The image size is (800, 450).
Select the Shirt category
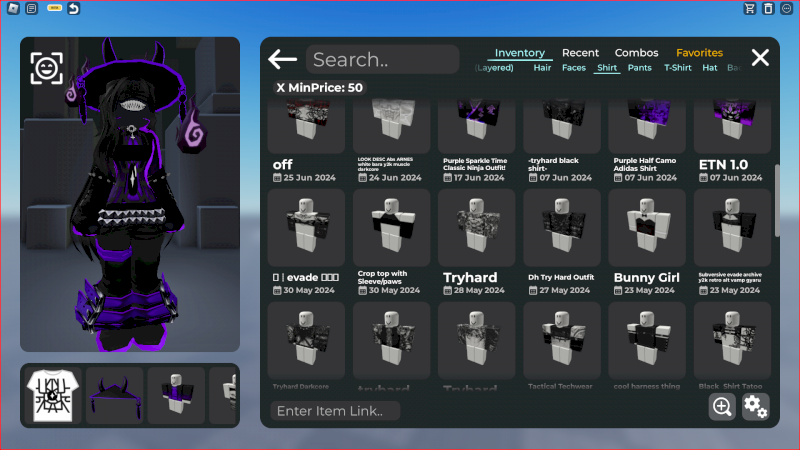[607, 67]
